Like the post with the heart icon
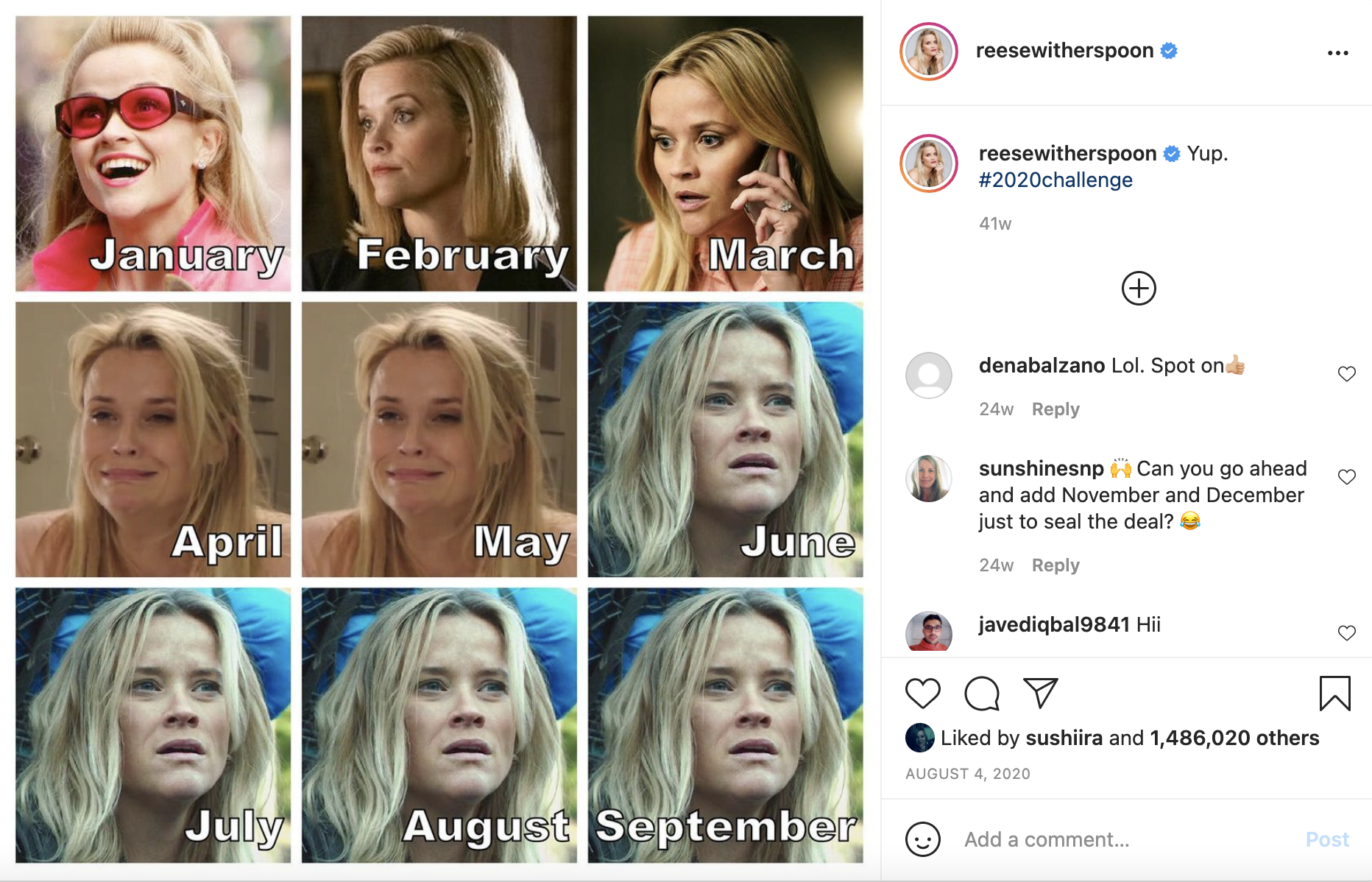Viewport: 1372px width, 882px height. coord(923,694)
